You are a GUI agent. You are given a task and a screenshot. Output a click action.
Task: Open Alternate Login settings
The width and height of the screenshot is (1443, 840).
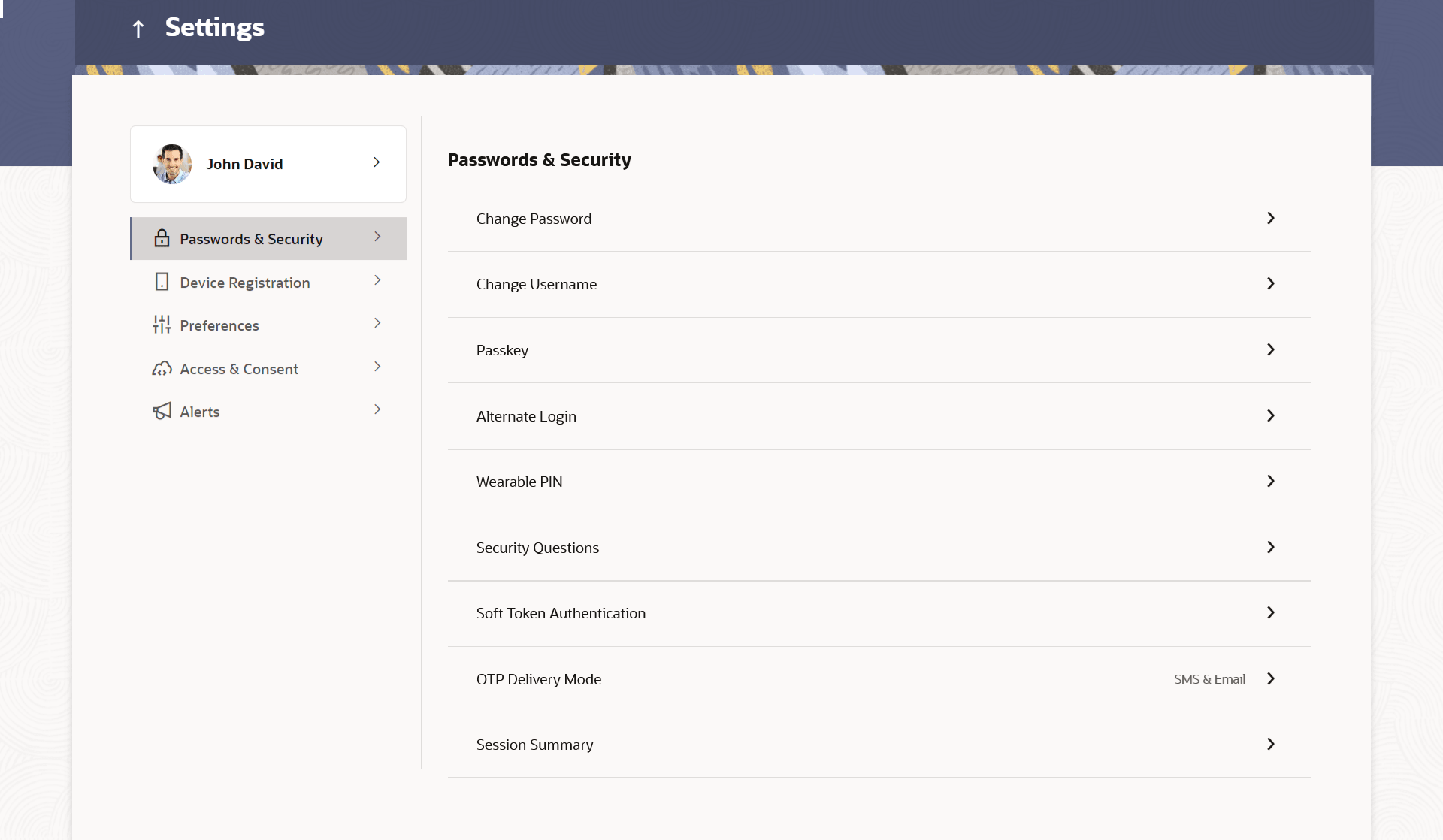pyautogui.click(x=526, y=416)
